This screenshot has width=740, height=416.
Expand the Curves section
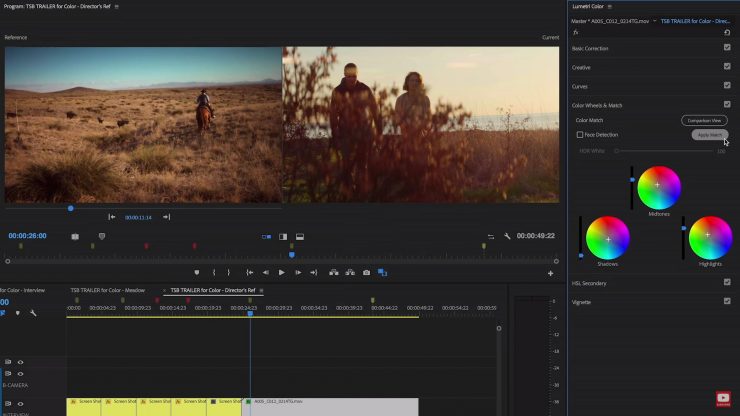(x=580, y=86)
